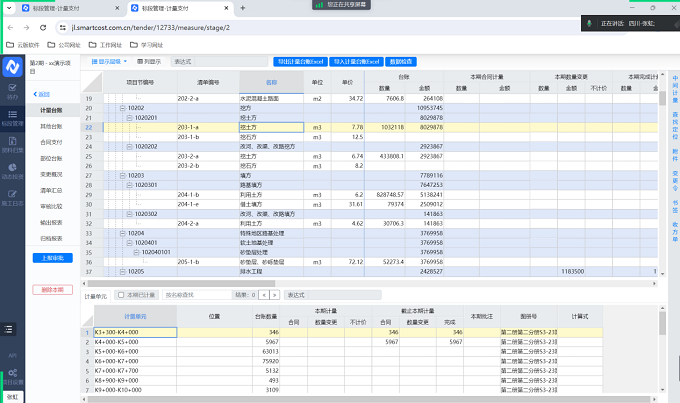680x403 pixels.
Task: Switch to the 中间计量 right-side tab
Action: click(674, 91)
